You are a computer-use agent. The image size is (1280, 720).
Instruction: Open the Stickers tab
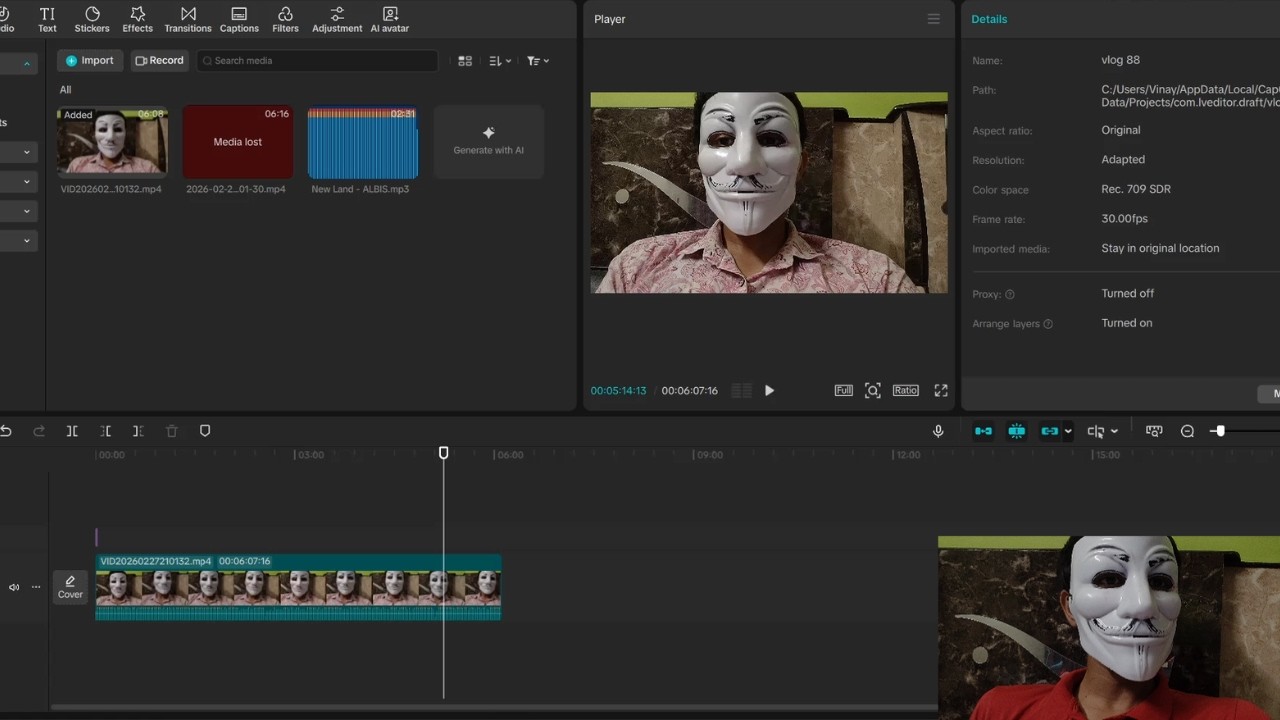92,19
